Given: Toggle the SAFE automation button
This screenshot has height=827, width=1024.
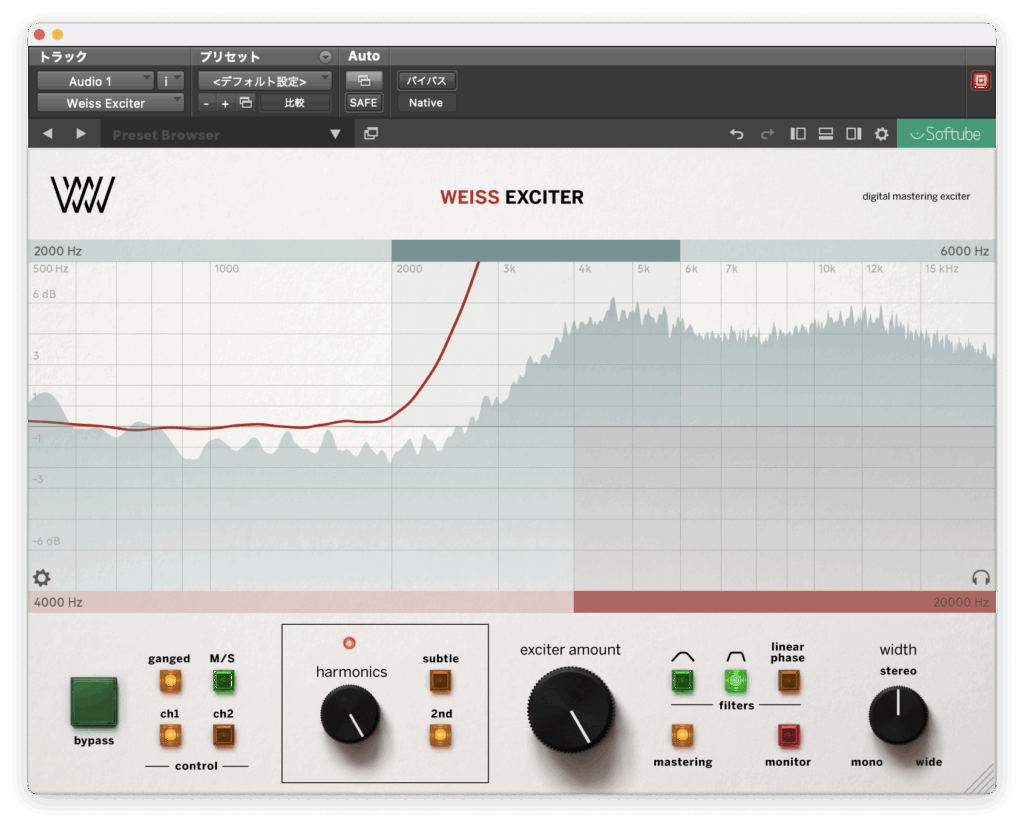Looking at the screenshot, I should pyautogui.click(x=364, y=103).
